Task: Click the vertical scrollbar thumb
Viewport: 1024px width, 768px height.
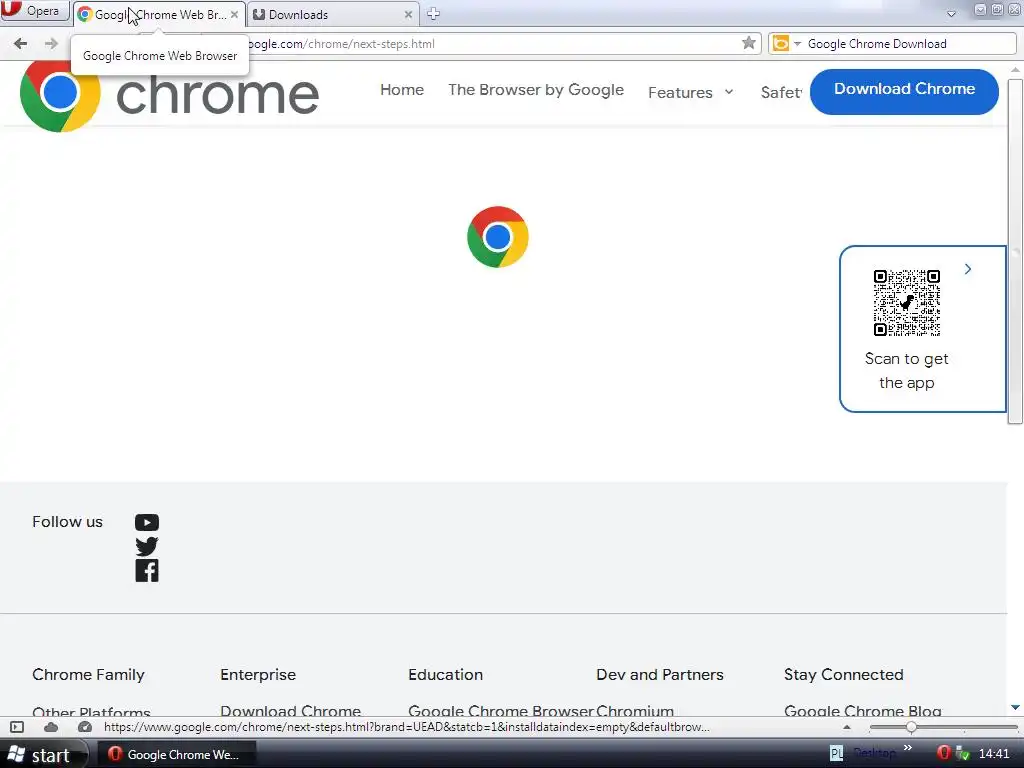Action: pyautogui.click(x=1015, y=251)
